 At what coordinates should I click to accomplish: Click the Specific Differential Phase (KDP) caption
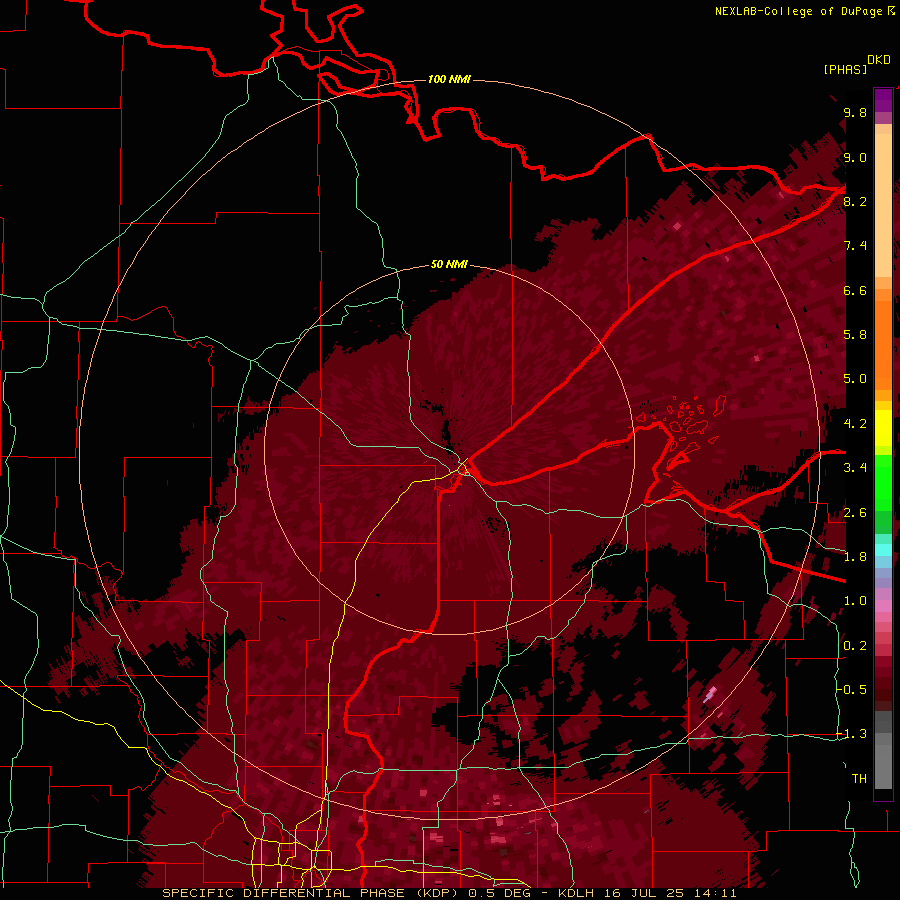click(313, 893)
